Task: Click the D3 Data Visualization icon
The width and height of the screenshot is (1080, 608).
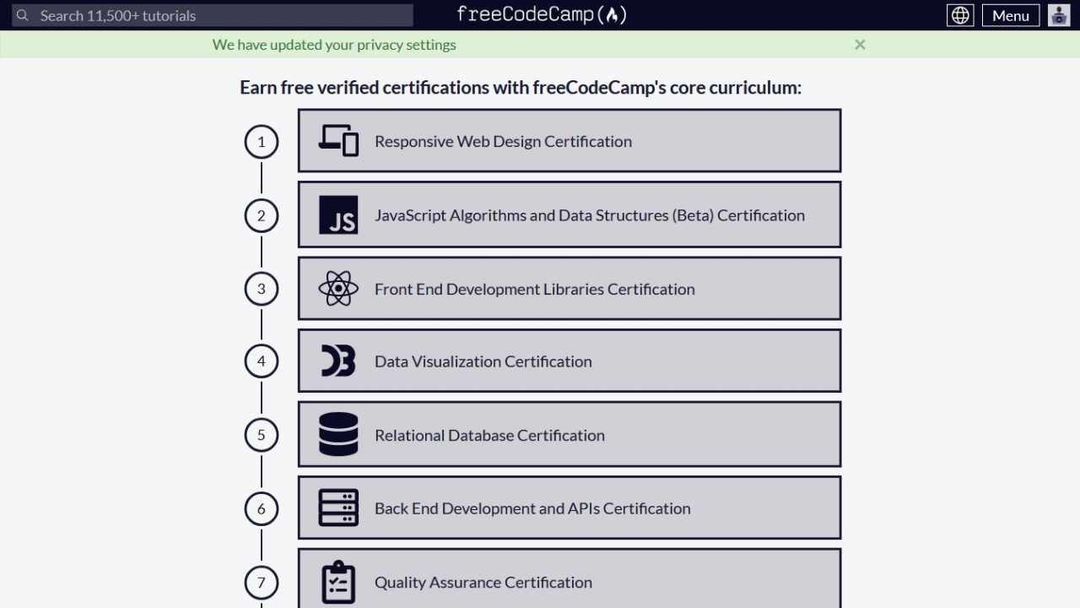Action: click(x=338, y=361)
